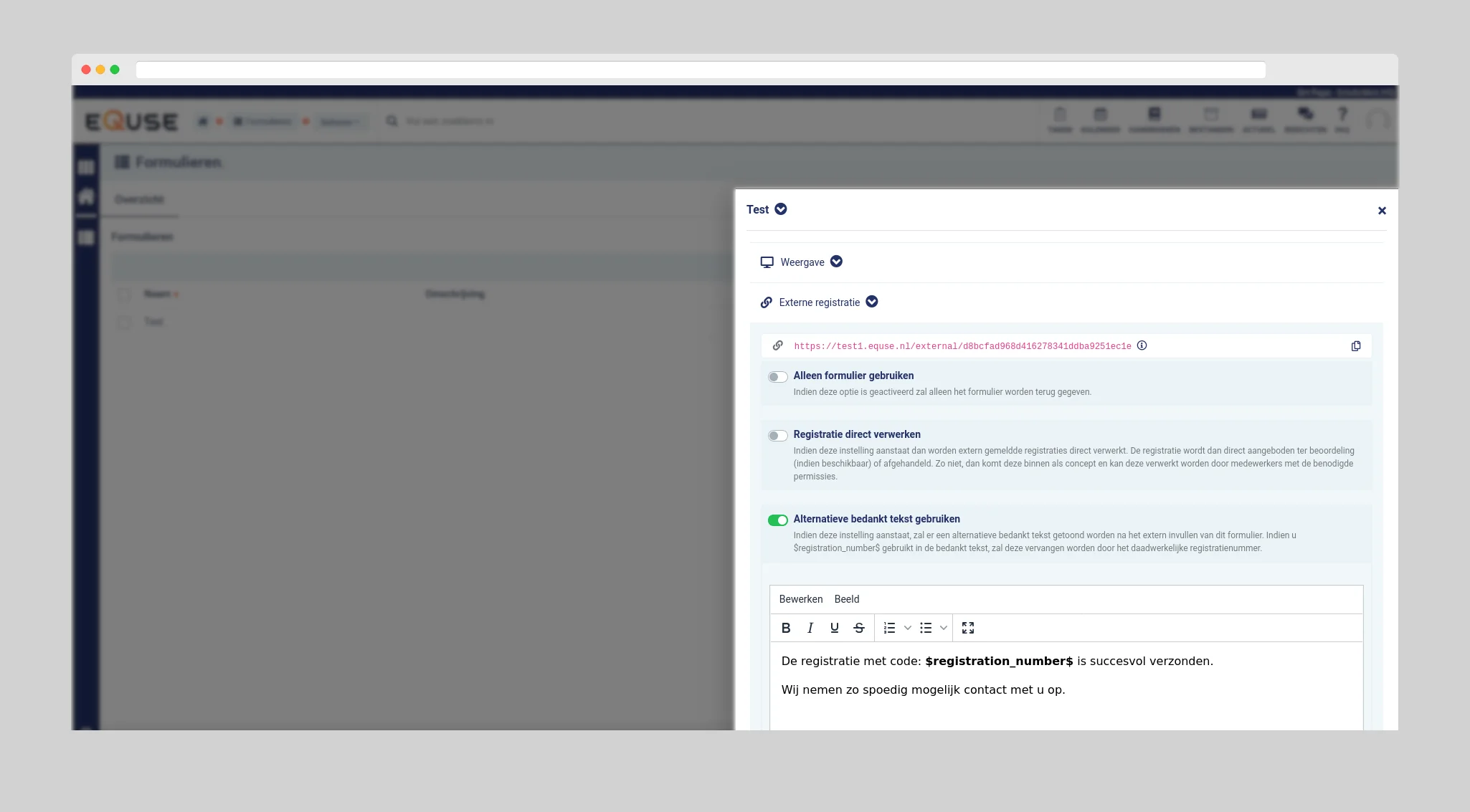Enable Alleen formulier gebruiken switch
1470x812 pixels.
tap(777, 377)
